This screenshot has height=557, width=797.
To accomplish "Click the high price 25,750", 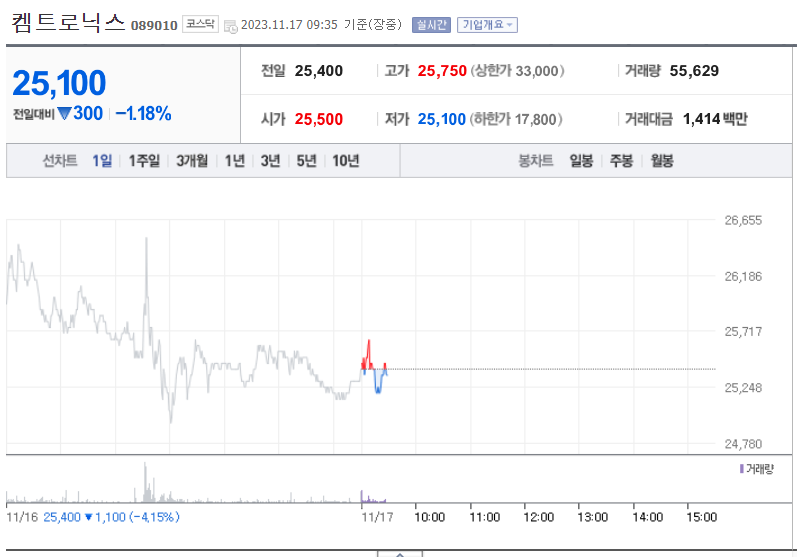I will tap(442, 71).
